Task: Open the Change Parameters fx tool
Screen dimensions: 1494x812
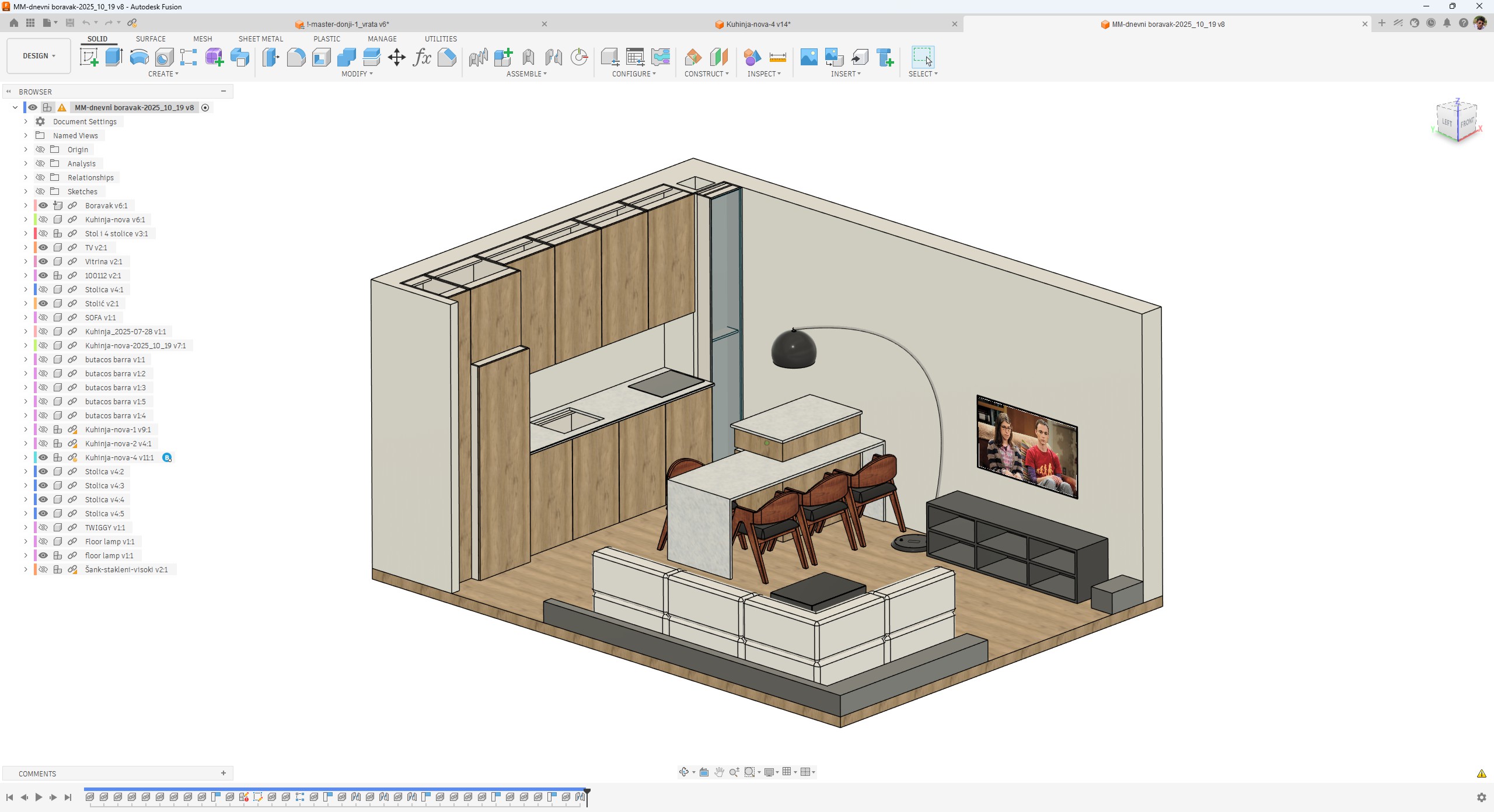Action: 421,57
